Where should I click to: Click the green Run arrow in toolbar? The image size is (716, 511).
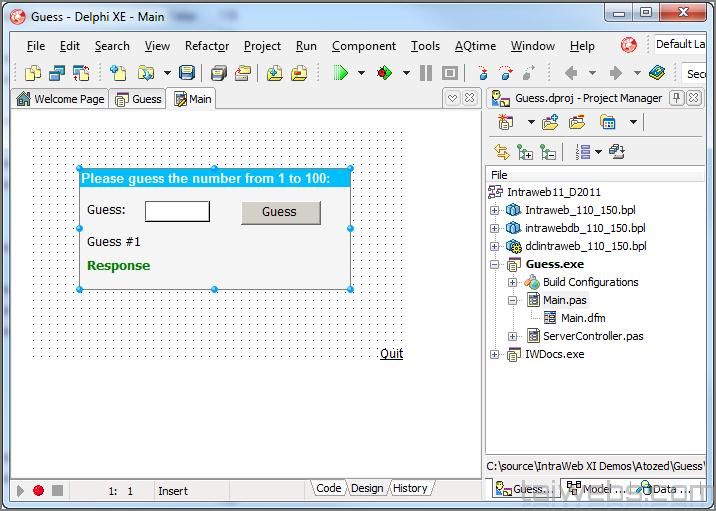[340, 73]
